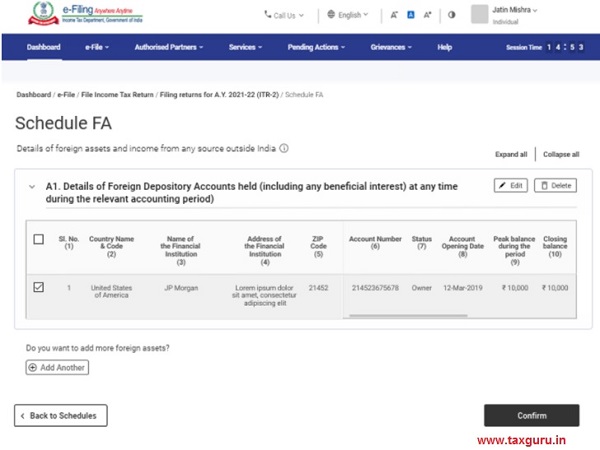Open English language dropdown
The width and height of the screenshot is (600, 450).
click(x=348, y=15)
